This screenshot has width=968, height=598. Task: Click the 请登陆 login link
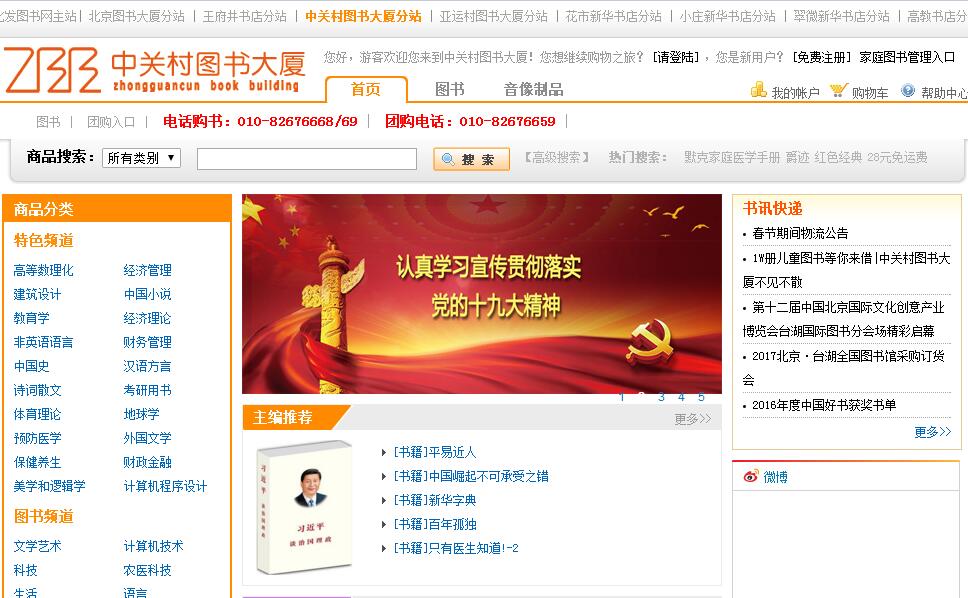tap(676, 57)
